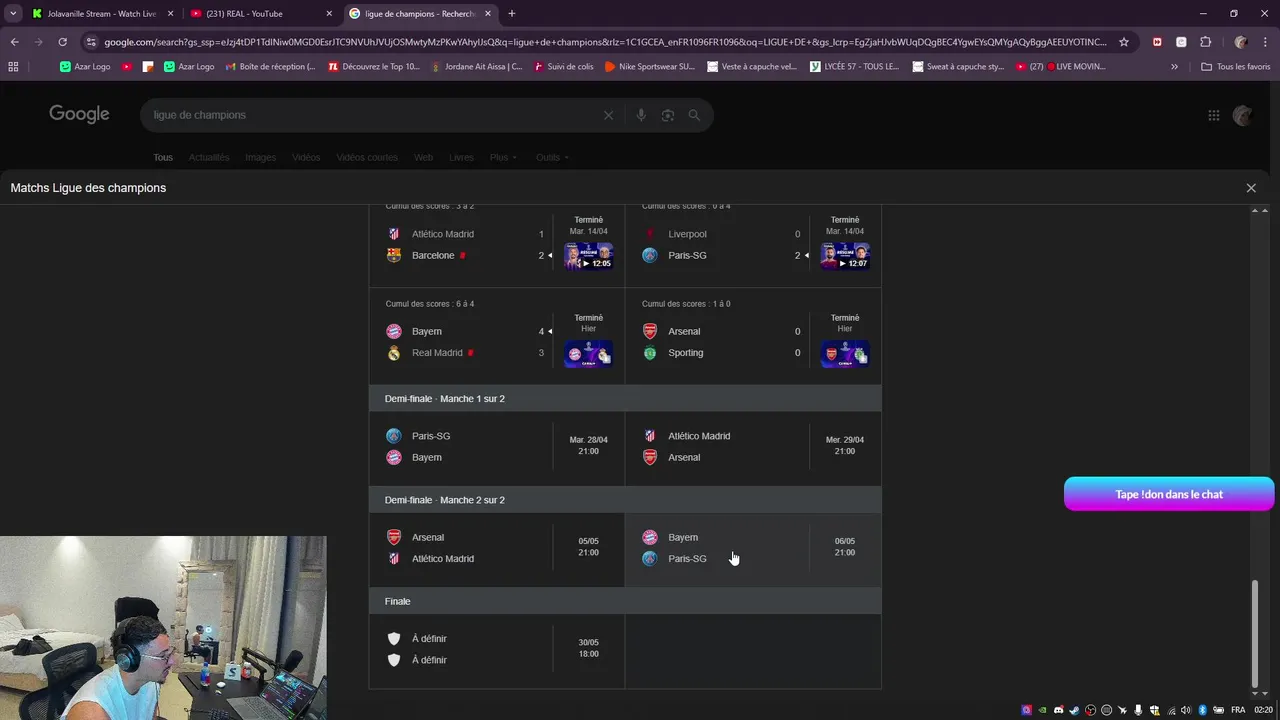Open the Chrome three-dot menu
Screen dimensions: 1280x720
(1266, 42)
